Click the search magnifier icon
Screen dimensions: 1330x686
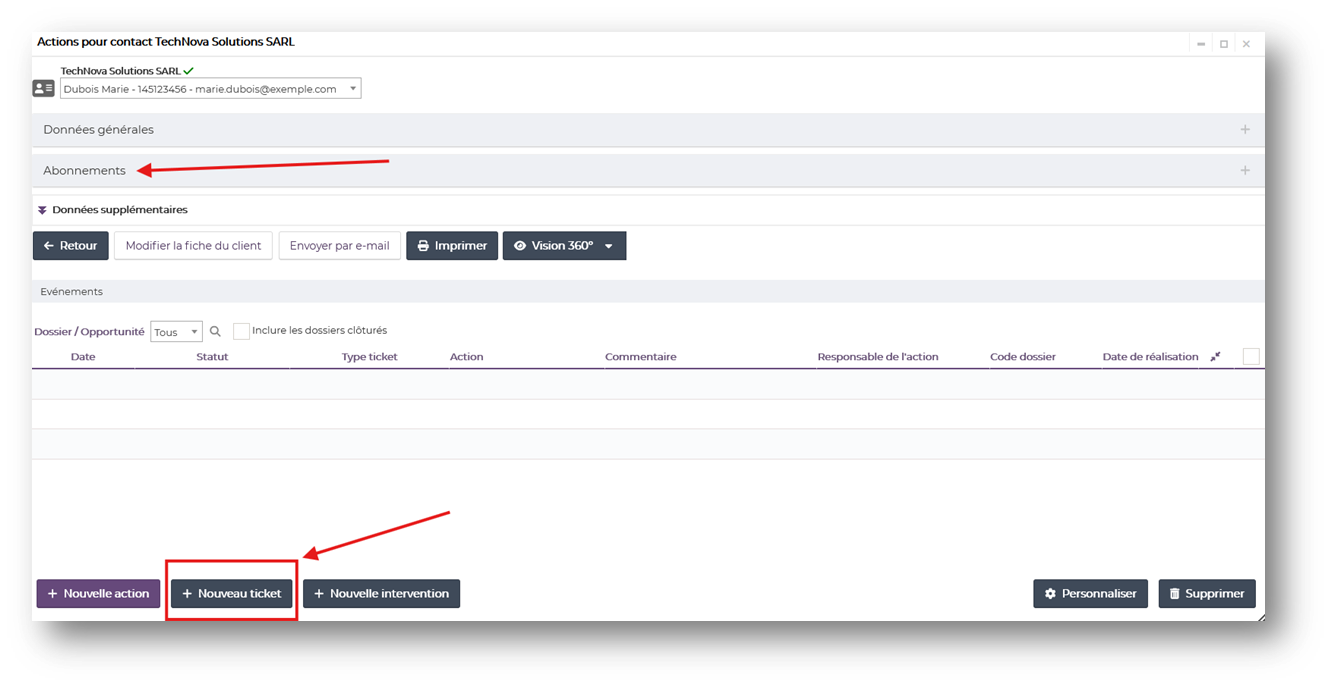click(x=215, y=332)
